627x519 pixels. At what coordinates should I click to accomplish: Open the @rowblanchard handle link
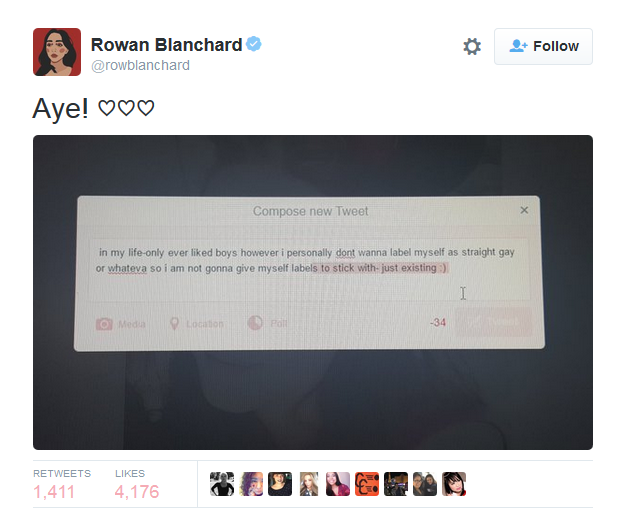pyautogui.click(x=140, y=65)
